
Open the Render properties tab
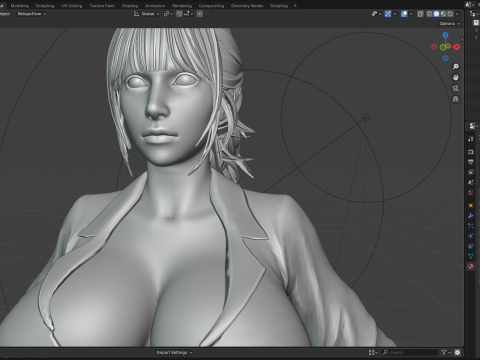click(x=471, y=152)
